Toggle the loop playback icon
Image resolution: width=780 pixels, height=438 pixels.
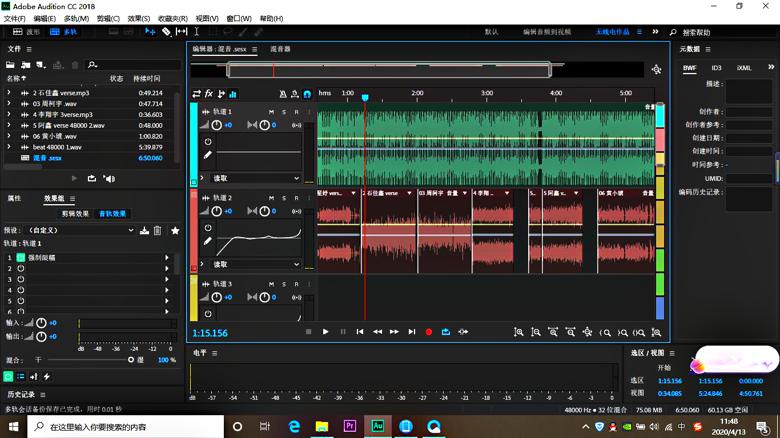tap(446, 332)
